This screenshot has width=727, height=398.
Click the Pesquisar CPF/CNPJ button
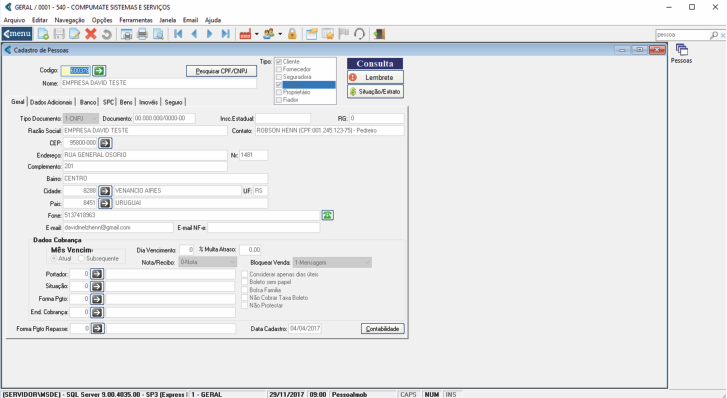(221, 71)
